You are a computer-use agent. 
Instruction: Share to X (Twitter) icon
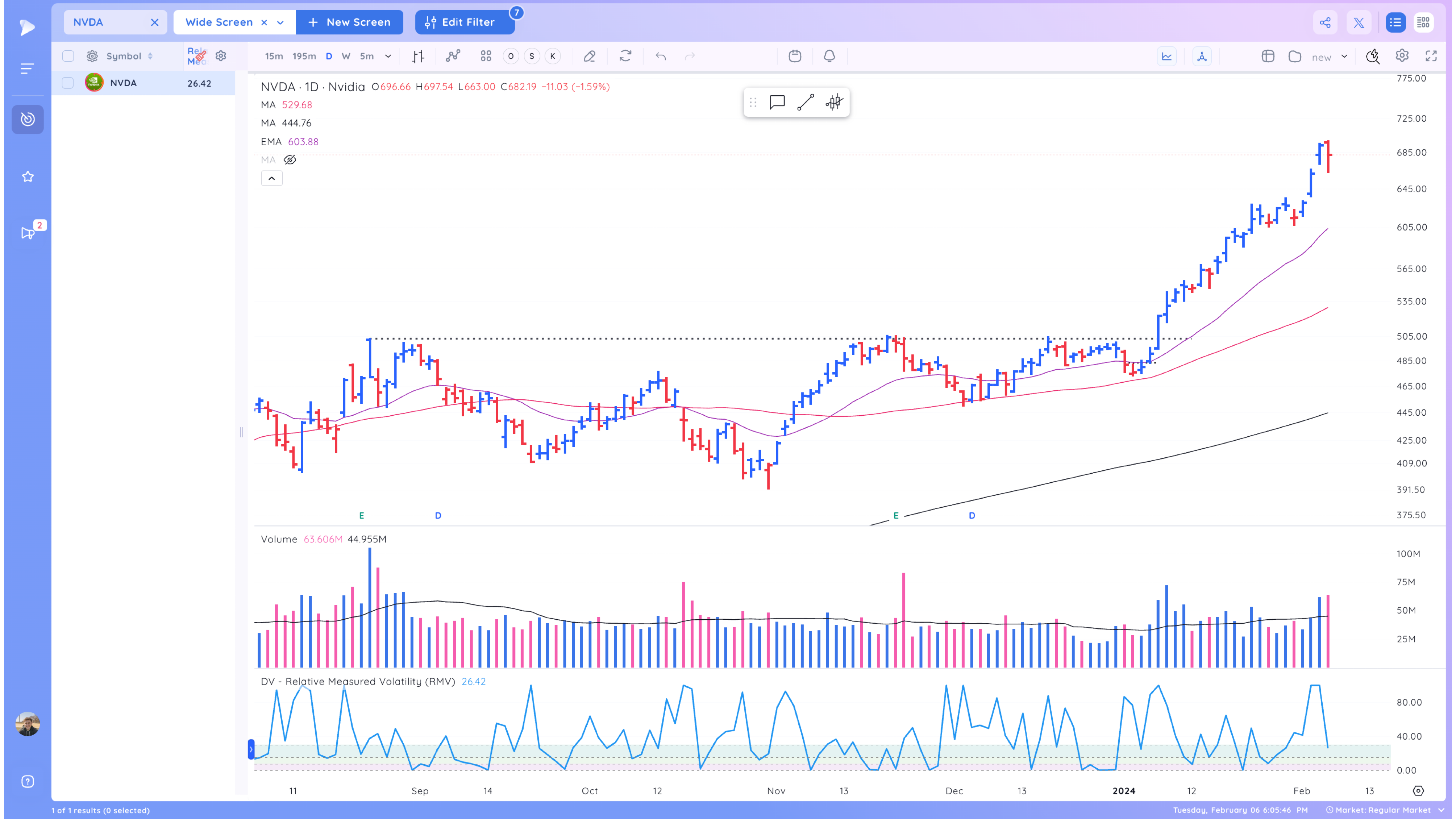[x=1359, y=22]
